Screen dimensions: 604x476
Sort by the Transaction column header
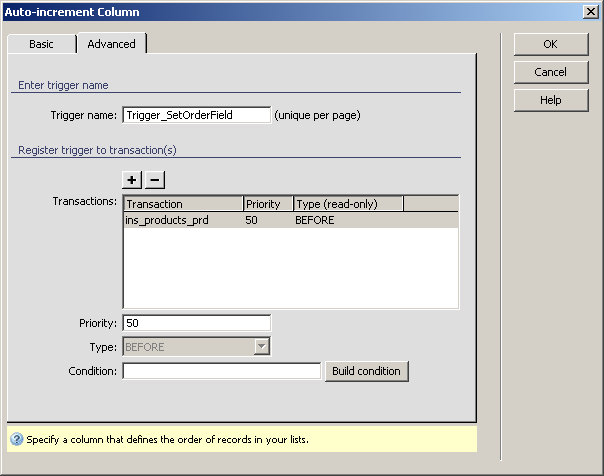point(183,204)
